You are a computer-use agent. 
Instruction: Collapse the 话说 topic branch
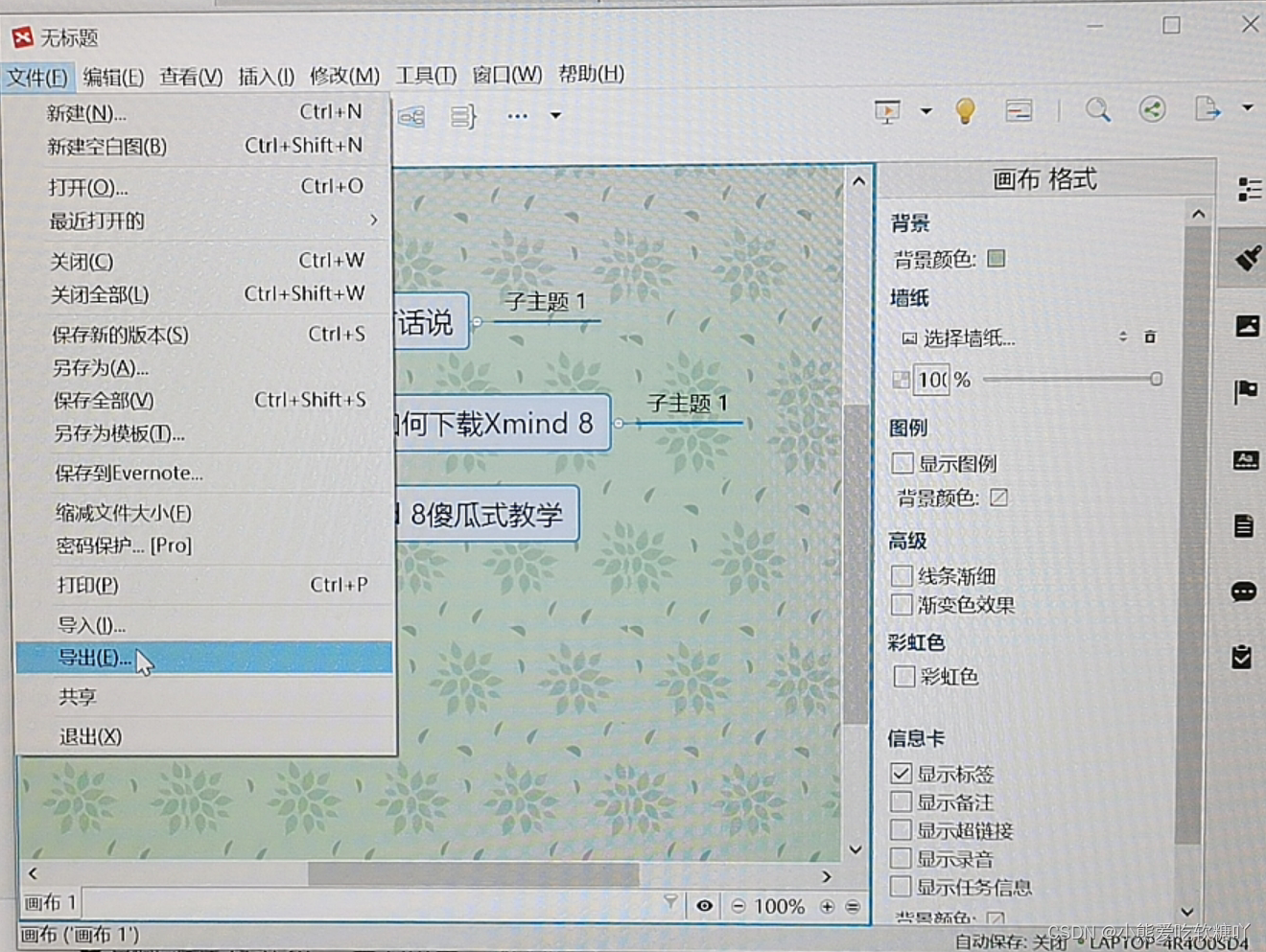tap(477, 322)
